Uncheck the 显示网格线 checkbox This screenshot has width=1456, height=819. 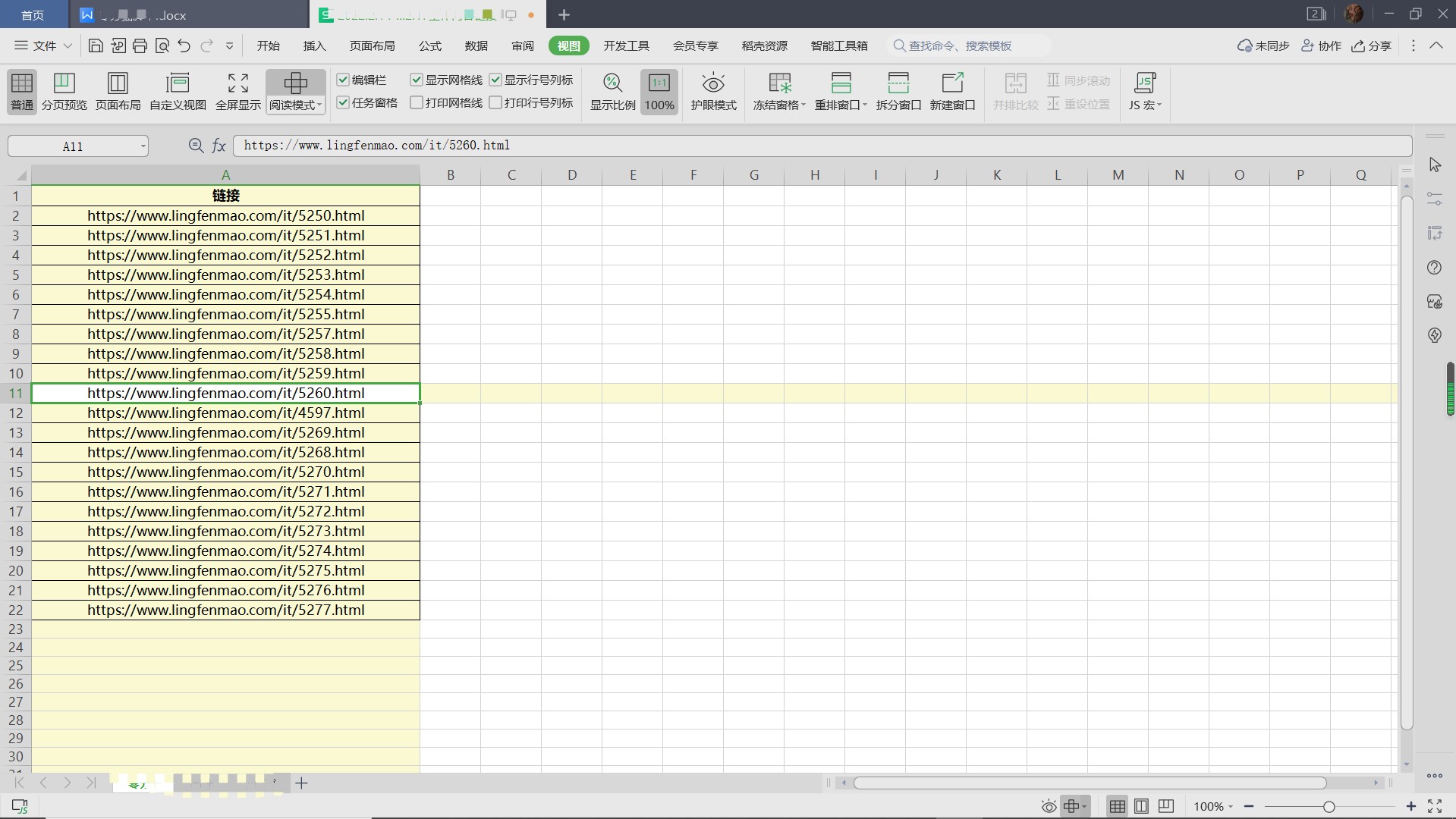pyautogui.click(x=417, y=80)
